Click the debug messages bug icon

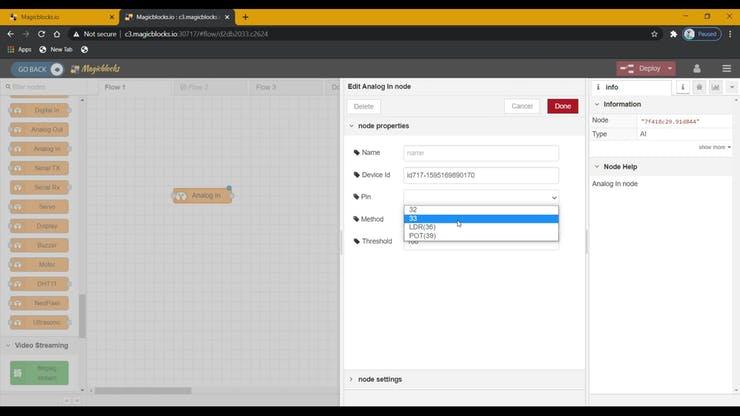[699, 87]
